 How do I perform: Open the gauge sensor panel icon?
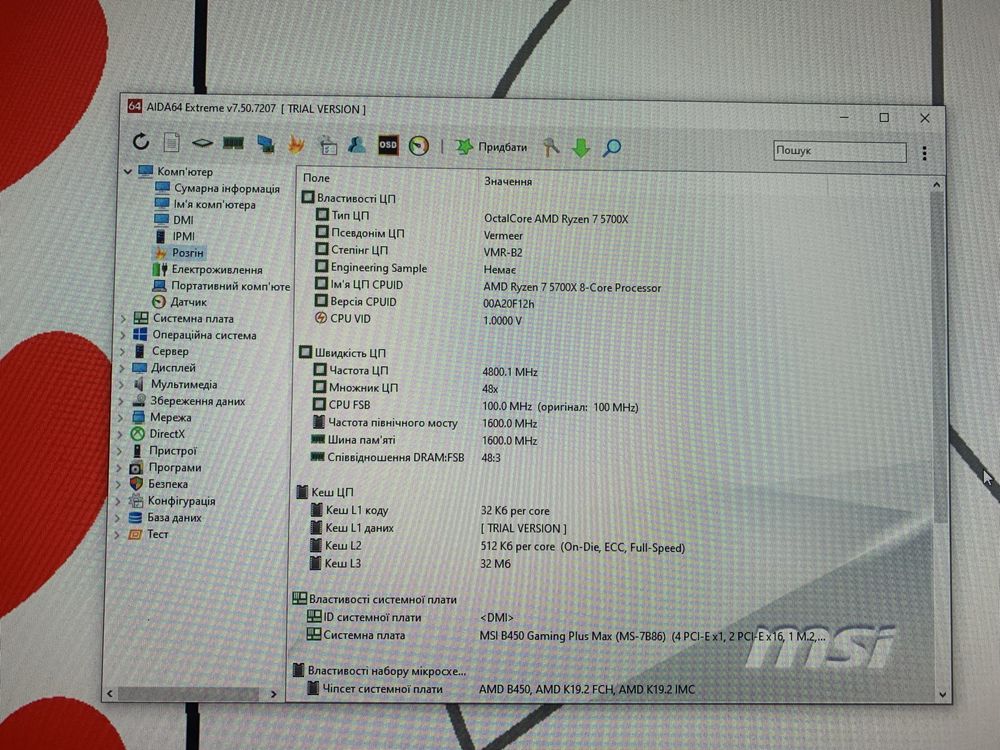pyautogui.click(x=418, y=146)
